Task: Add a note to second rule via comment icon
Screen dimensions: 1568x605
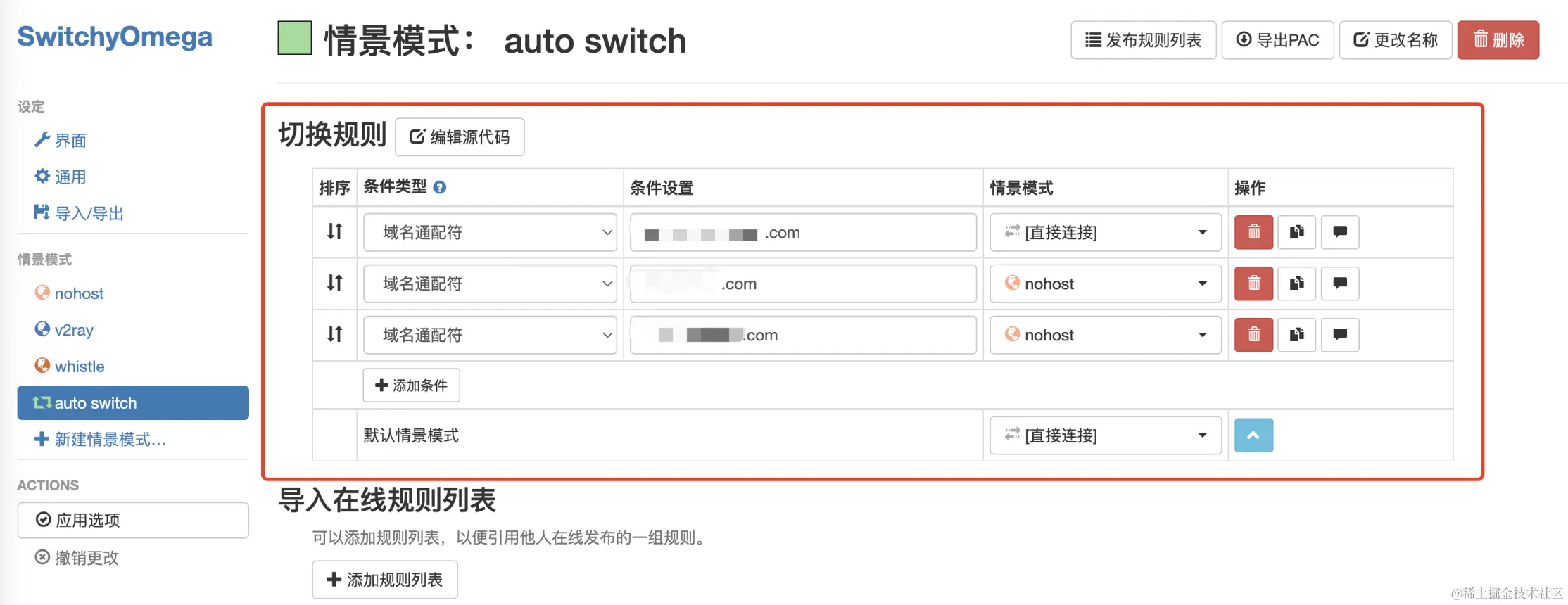Action: pos(1340,284)
